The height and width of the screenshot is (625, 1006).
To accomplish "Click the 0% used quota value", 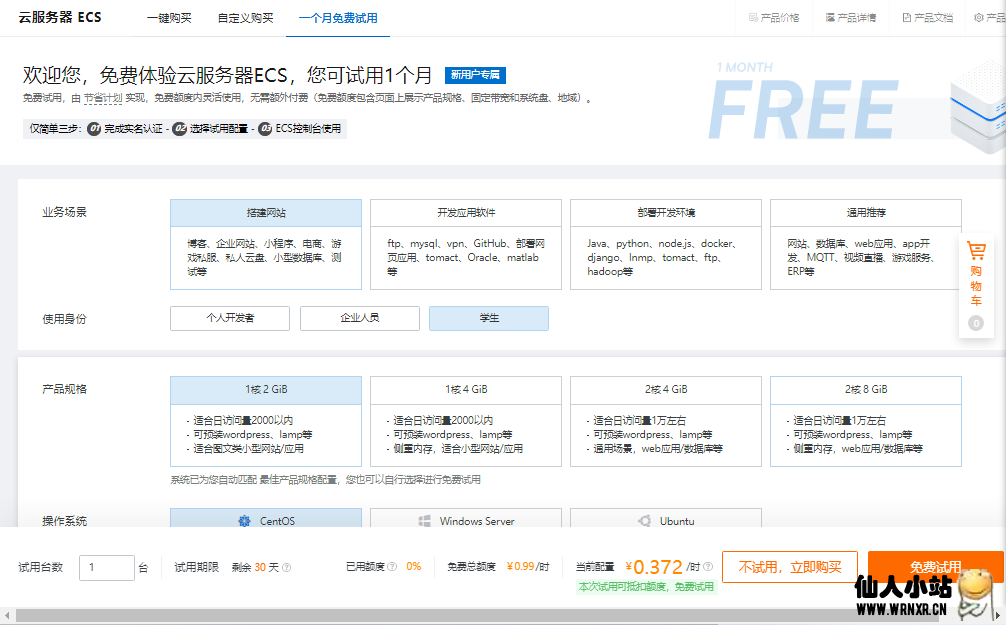I will pyautogui.click(x=414, y=567).
